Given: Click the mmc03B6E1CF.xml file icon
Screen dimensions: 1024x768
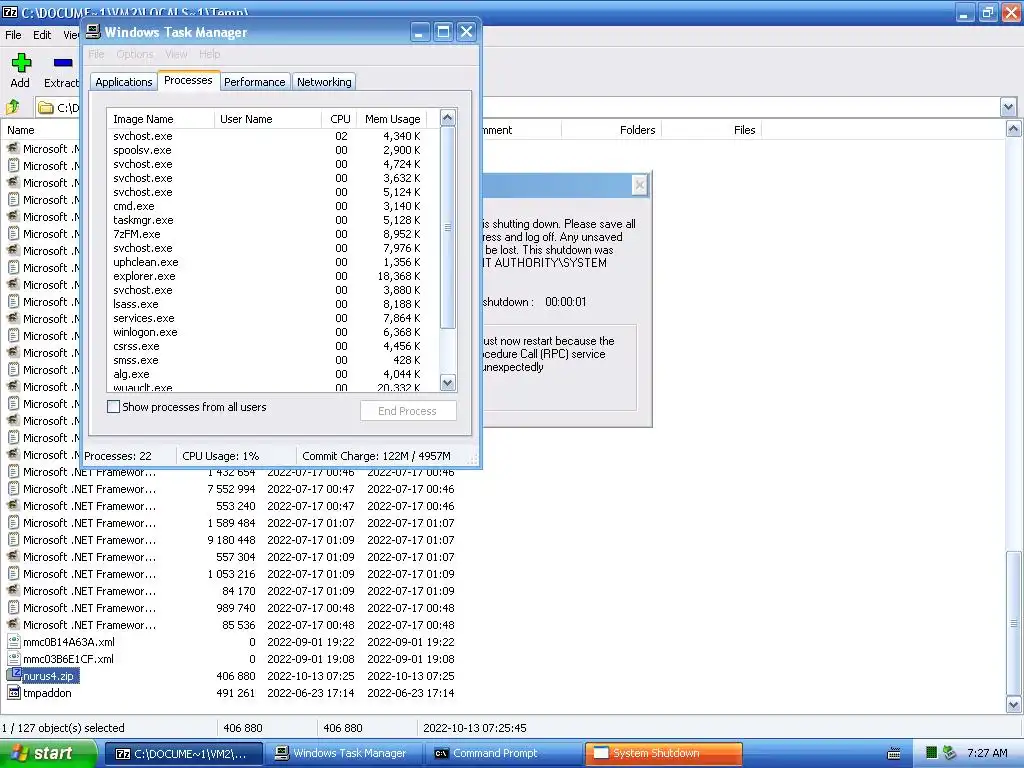Looking at the screenshot, I should tap(14, 658).
